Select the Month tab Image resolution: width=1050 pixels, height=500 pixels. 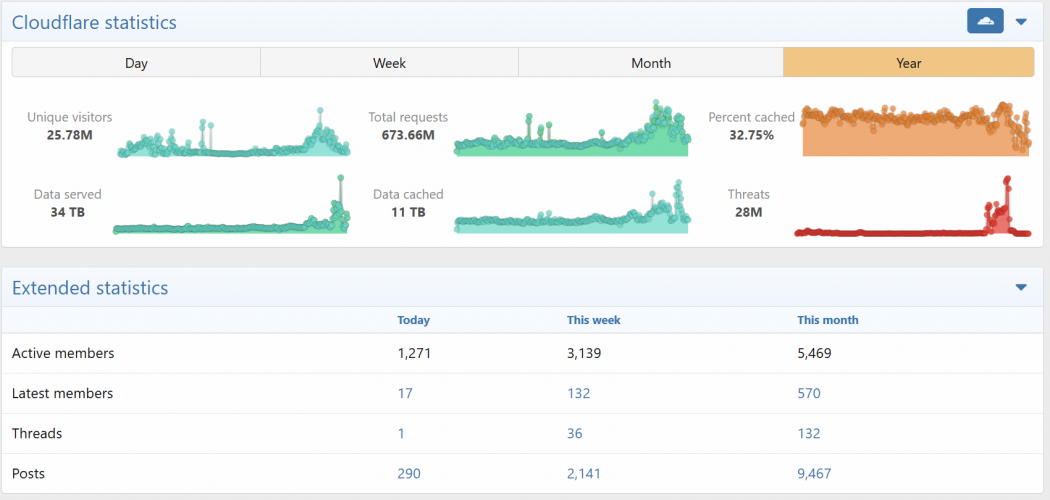pyautogui.click(x=651, y=64)
